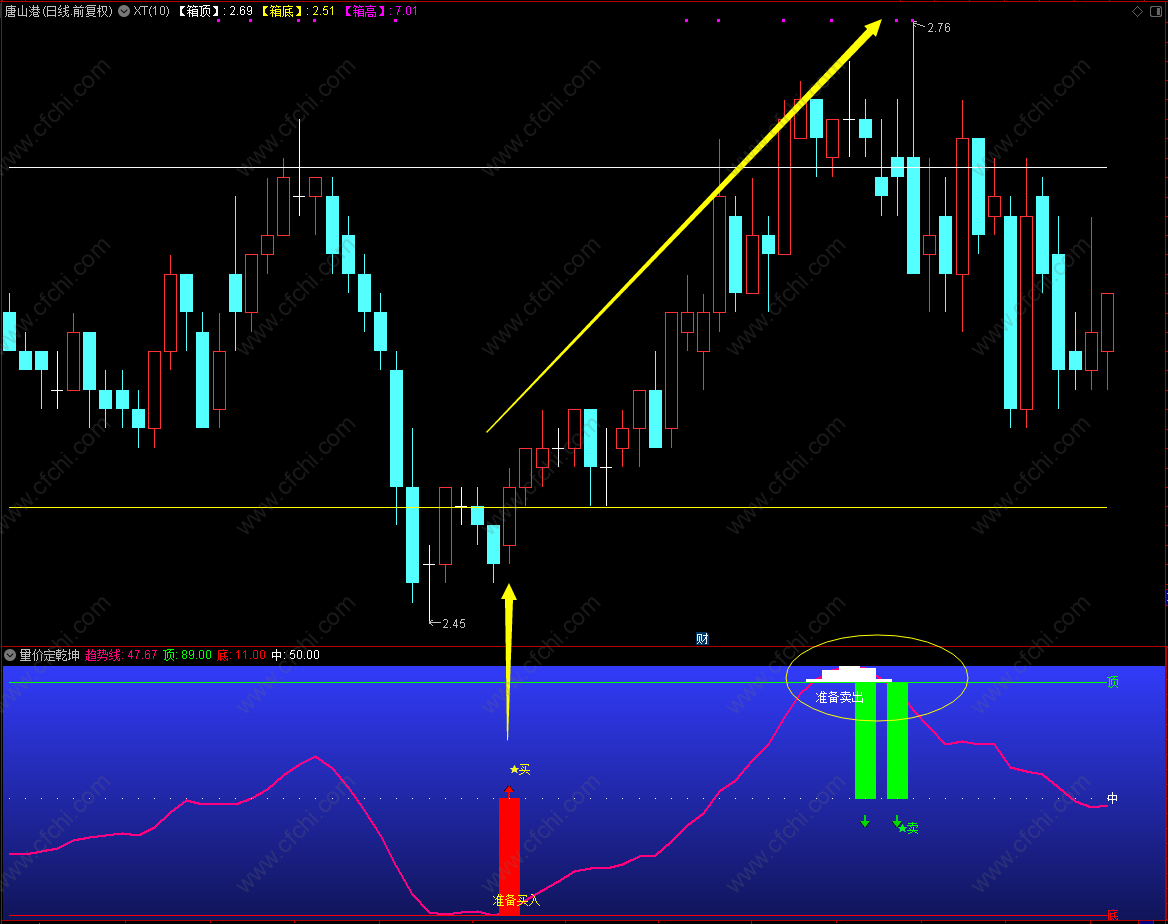Screen dimensions: 1168x924
Task: Click the green 顶 89.00 readout
Action: (188, 655)
